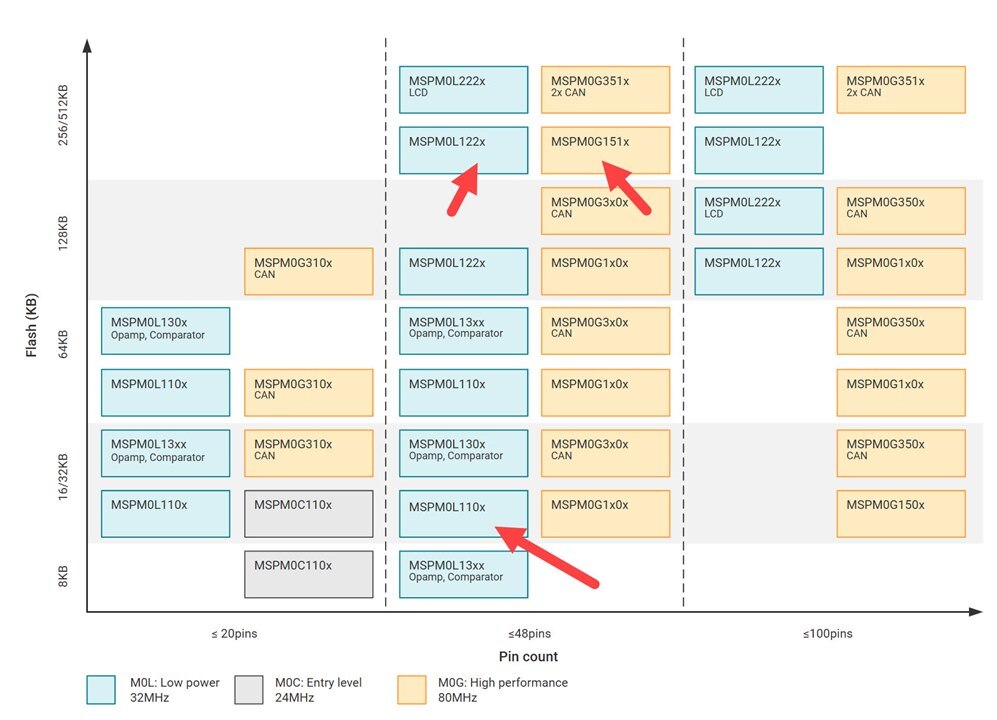Select the MSPM0G151x box
The height and width of the screenshot is (720, 997).
point(605,150)
